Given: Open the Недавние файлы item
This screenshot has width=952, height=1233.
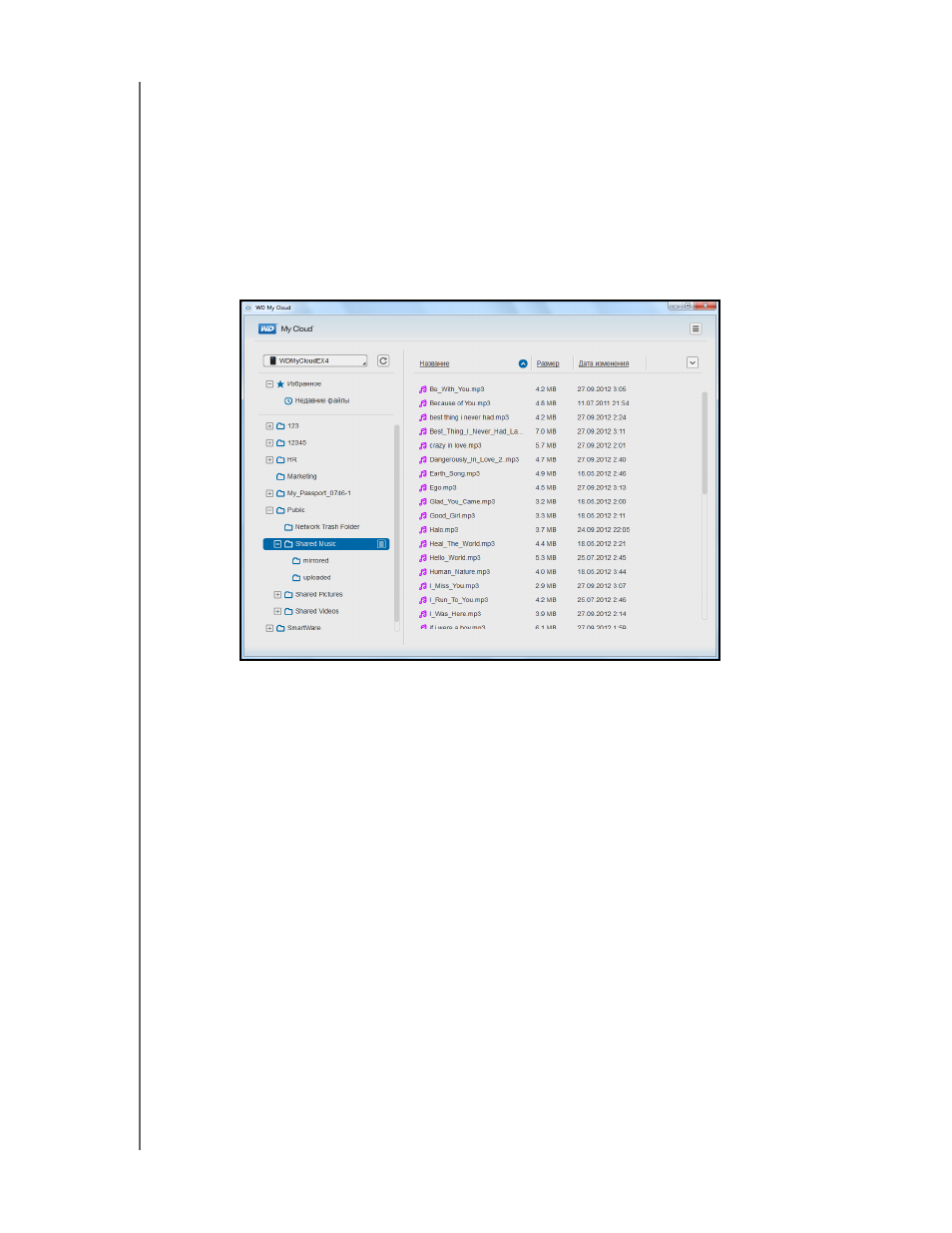Looking at the screenshot, I should 322,400.
